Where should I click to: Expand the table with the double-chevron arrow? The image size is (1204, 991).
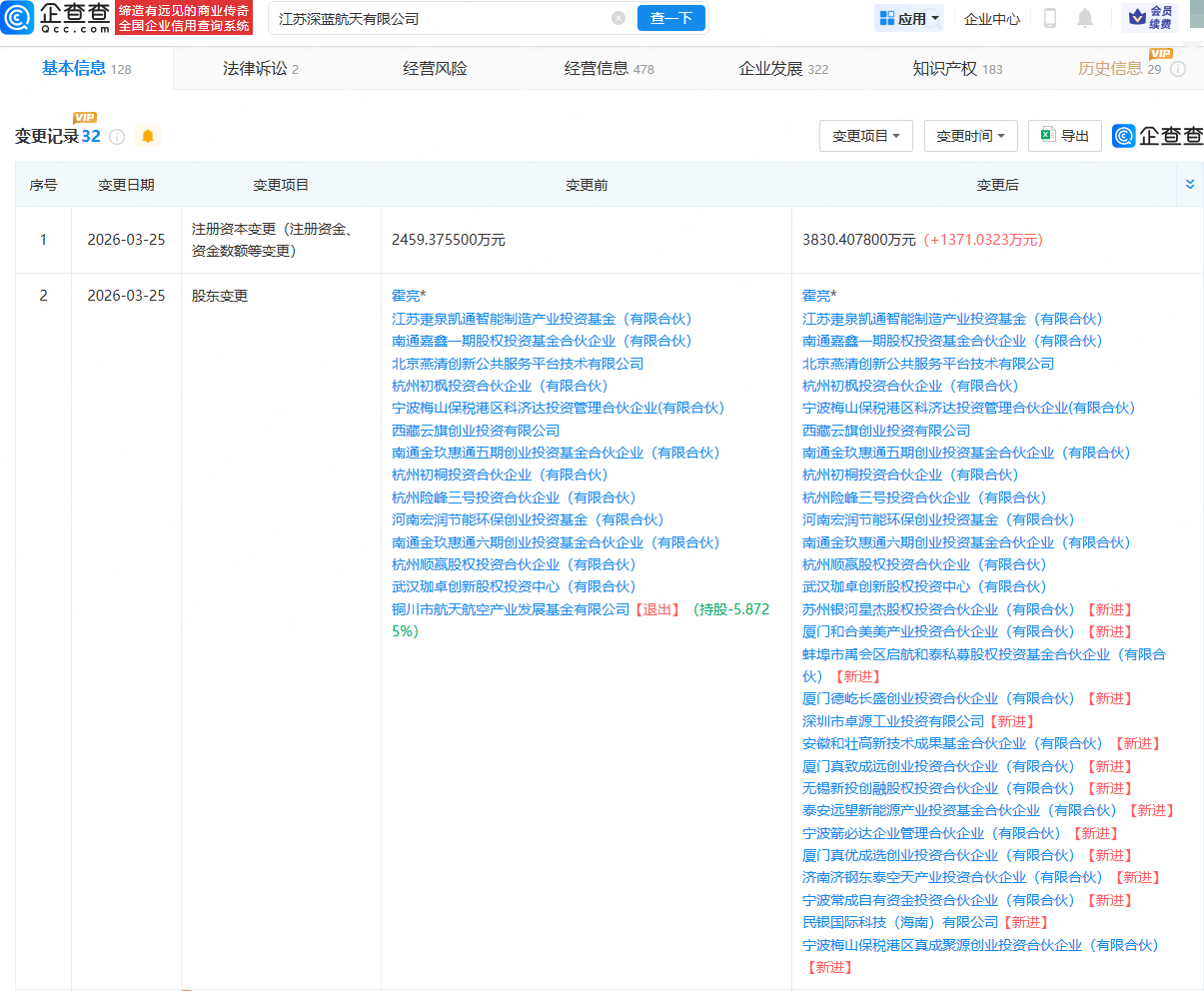[1189, 184]
